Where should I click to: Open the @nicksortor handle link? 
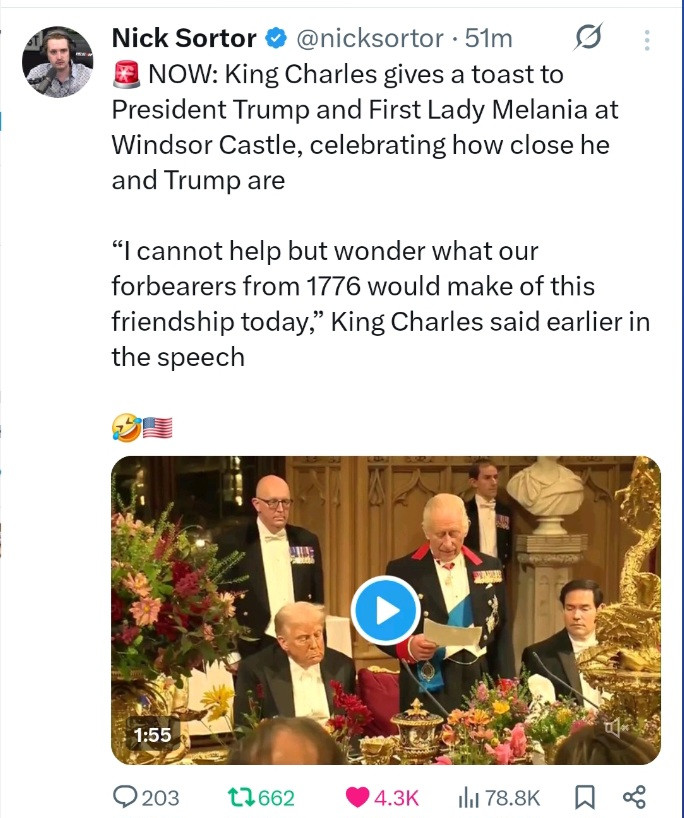pos(368,39)
